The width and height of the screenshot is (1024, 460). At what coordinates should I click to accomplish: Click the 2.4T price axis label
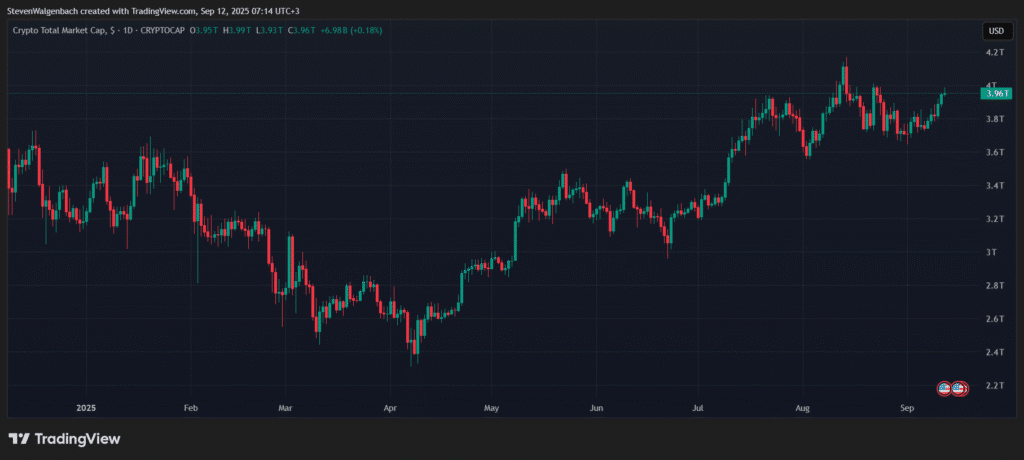pos(995,352)
